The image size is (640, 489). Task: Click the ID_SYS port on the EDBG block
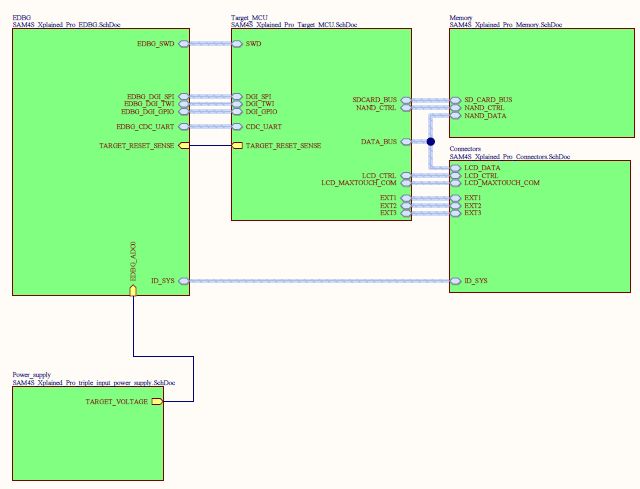point(184,281)
